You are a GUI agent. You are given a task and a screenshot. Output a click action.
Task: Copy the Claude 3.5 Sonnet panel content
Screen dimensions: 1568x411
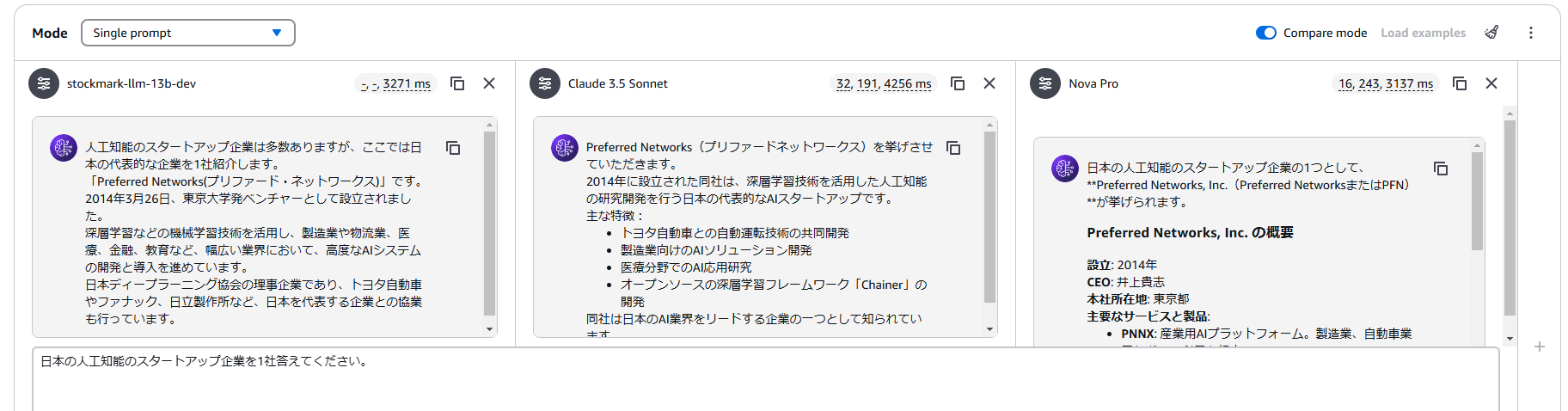pyautogui.click(x=958, y=83)
